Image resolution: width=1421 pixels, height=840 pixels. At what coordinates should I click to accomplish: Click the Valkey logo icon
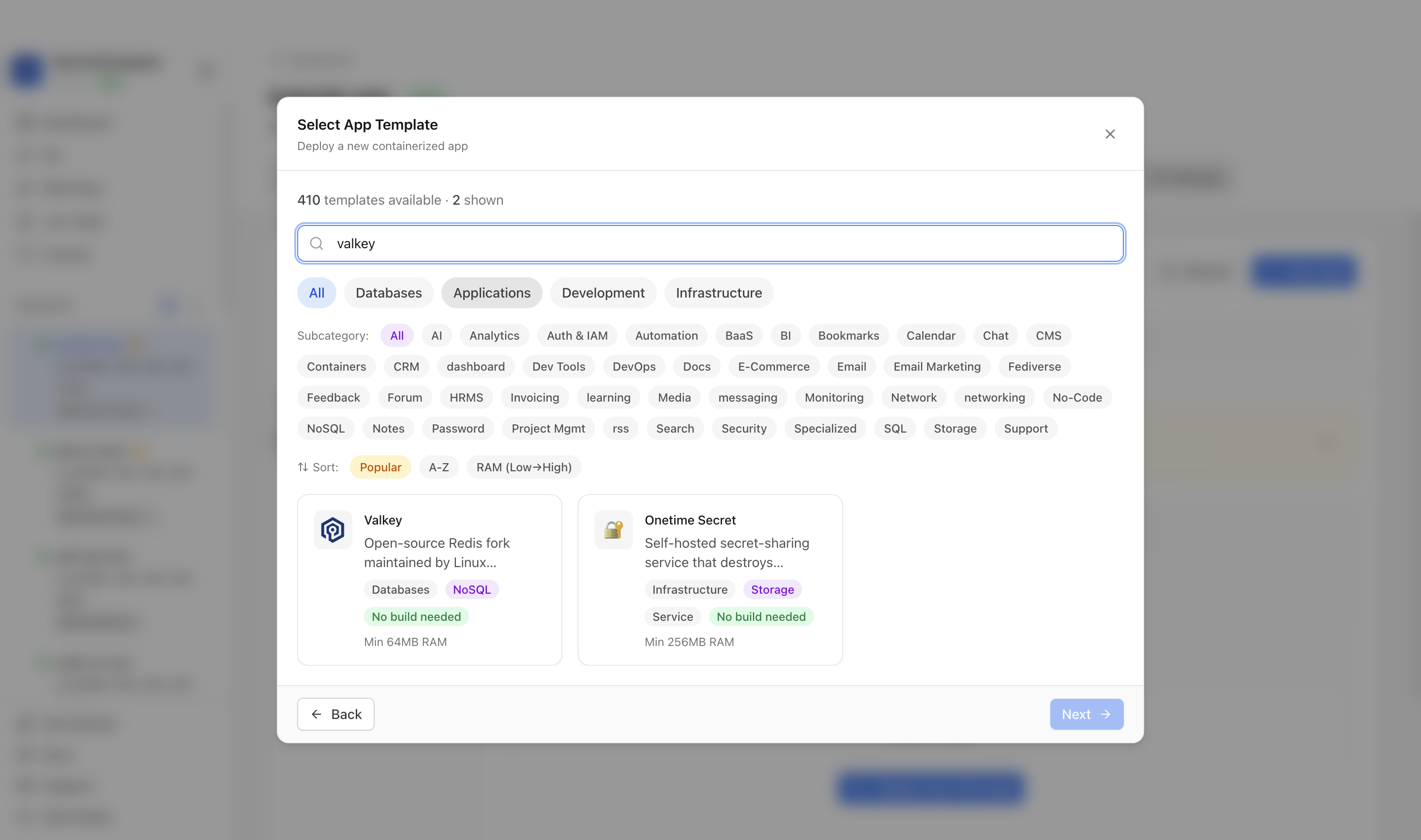click(333, 530)
